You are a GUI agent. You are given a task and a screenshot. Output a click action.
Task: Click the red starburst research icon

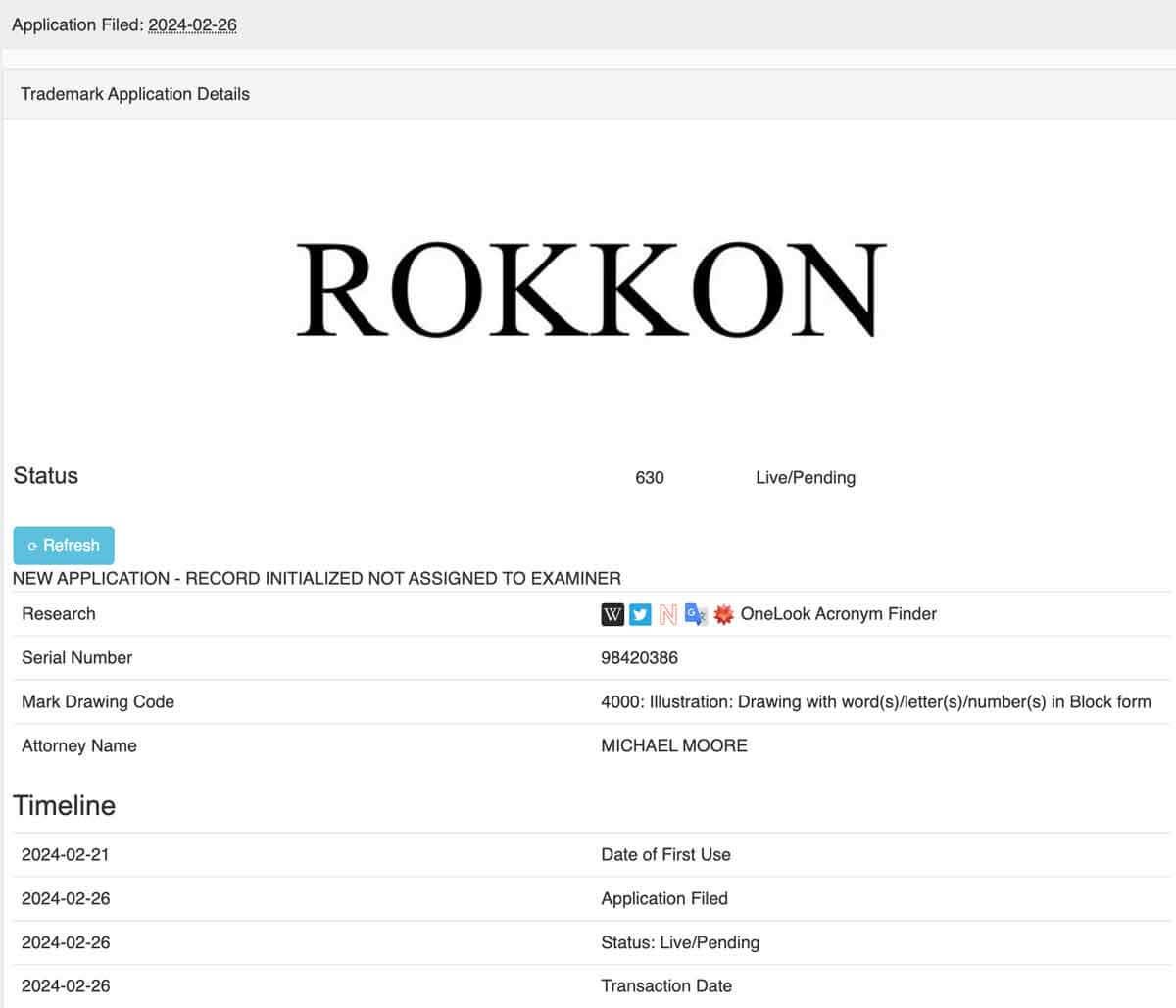(x=723, y=614)
